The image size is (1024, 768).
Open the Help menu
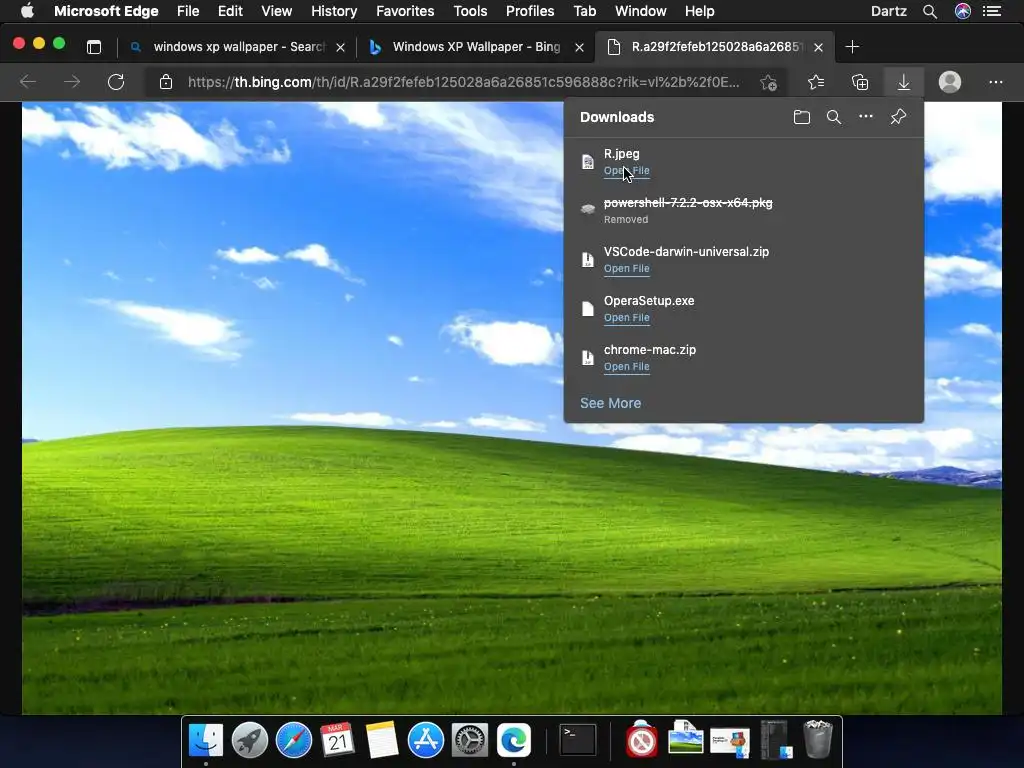[699, 11]
